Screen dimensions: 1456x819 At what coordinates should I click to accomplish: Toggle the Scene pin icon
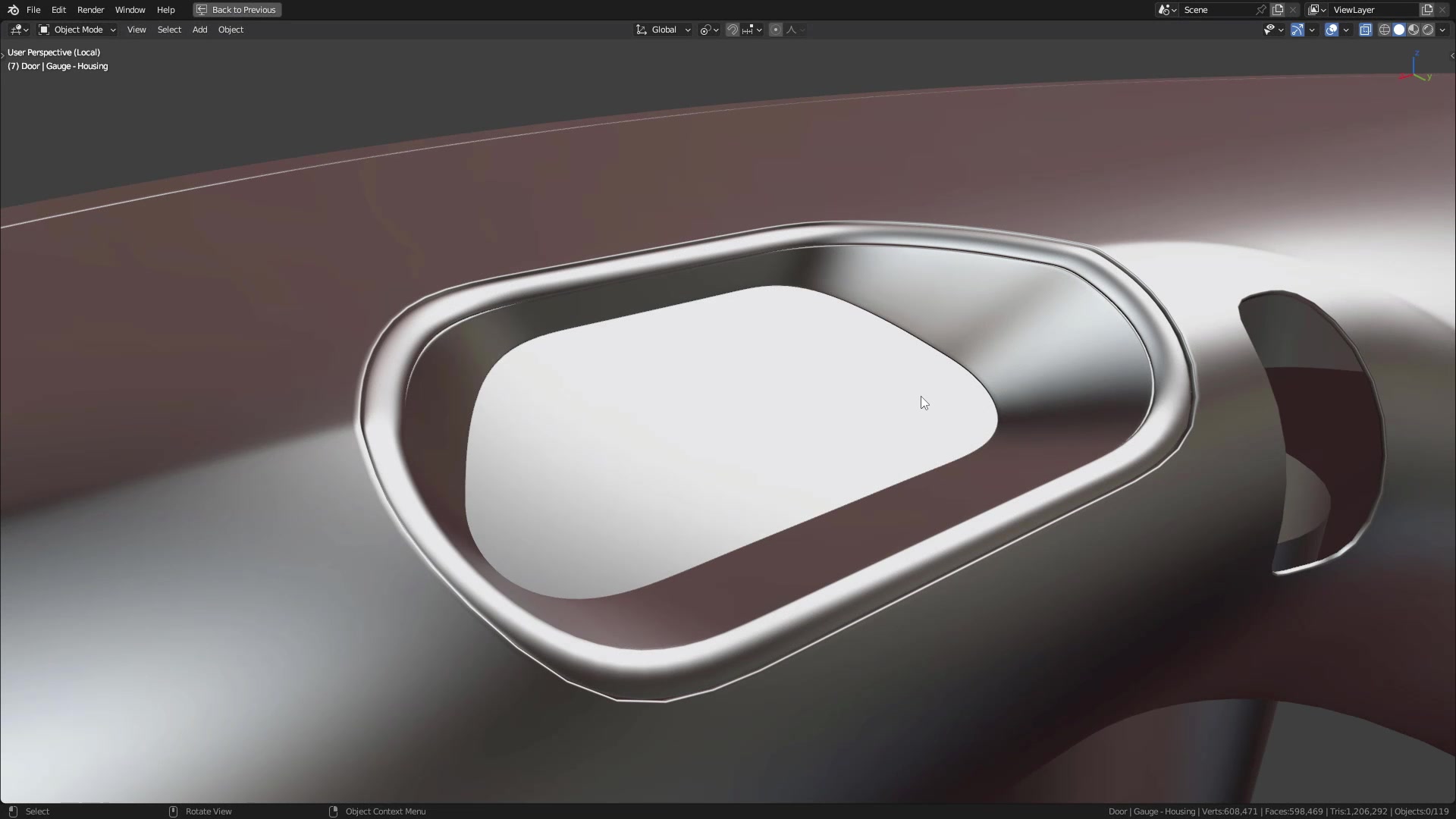tap(1261, 10)
